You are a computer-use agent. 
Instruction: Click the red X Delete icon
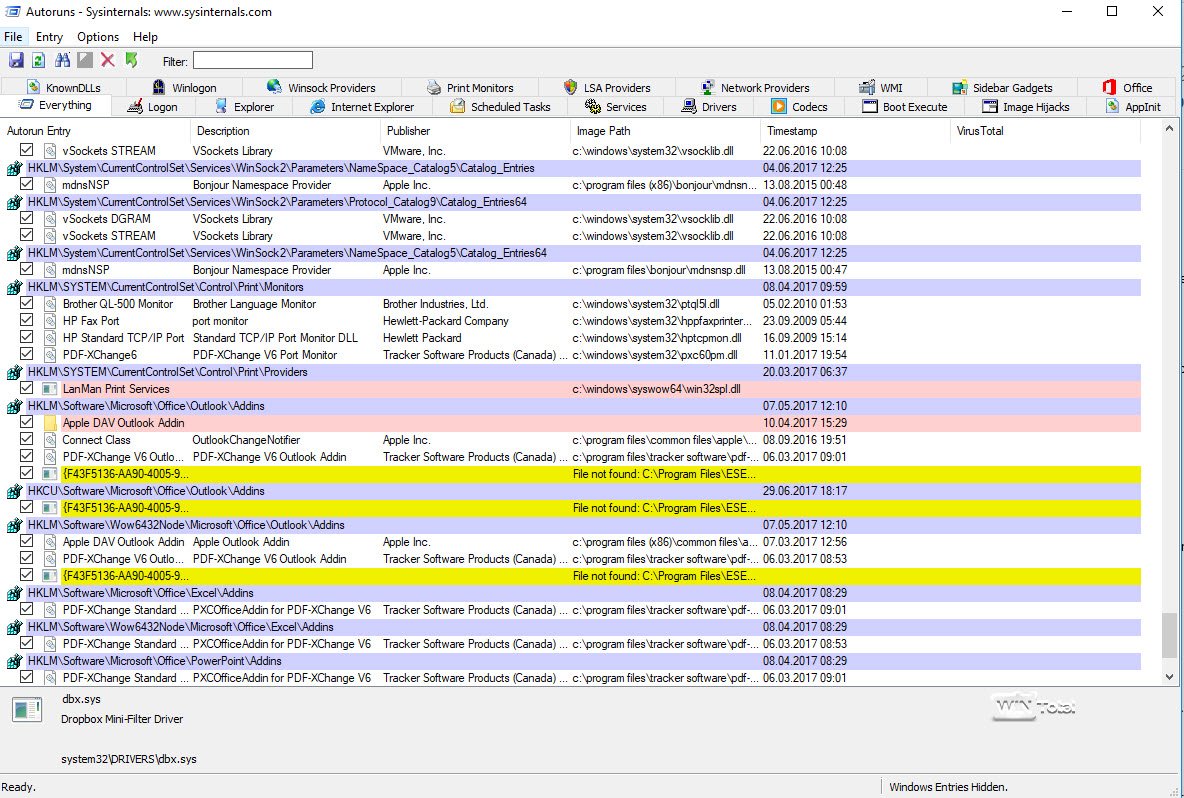pos(108,61)
